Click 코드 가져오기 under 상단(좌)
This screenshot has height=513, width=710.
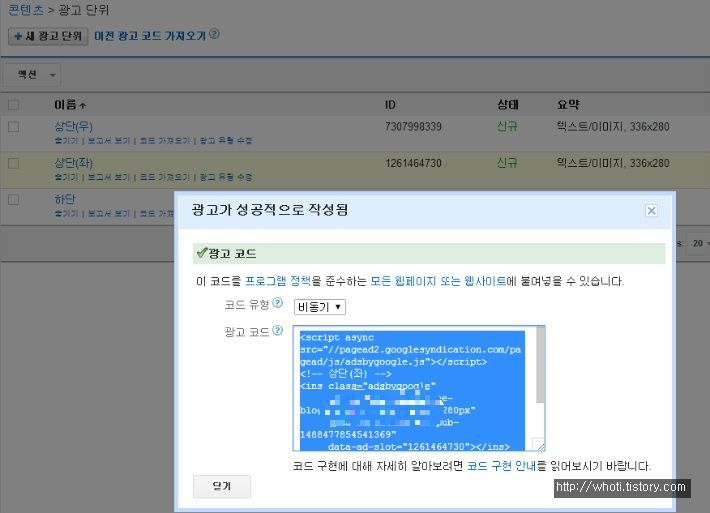coord(165,177)
